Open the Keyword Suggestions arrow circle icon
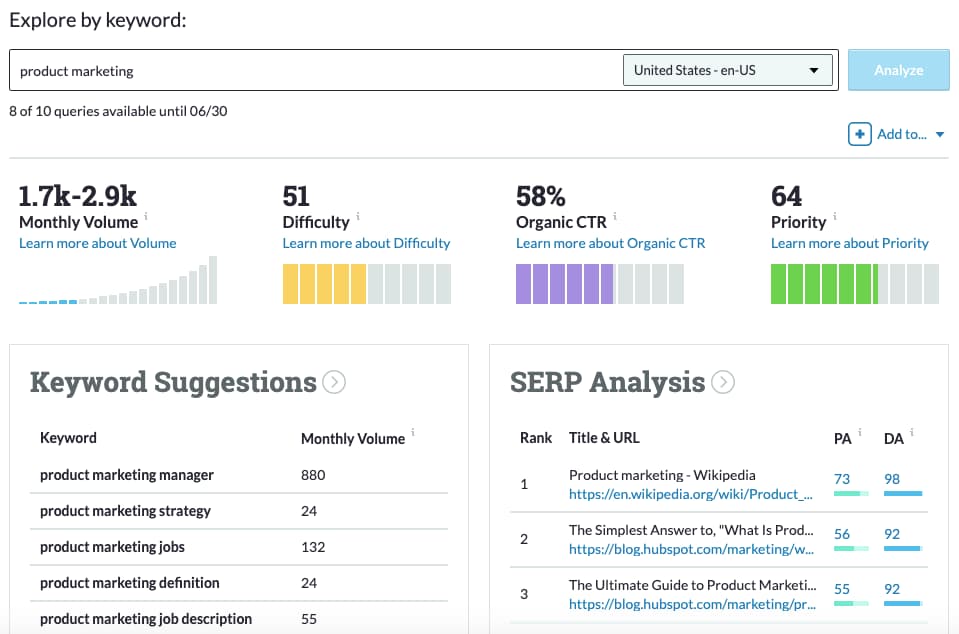Screen dimensions: 959x634 point(334,382)
